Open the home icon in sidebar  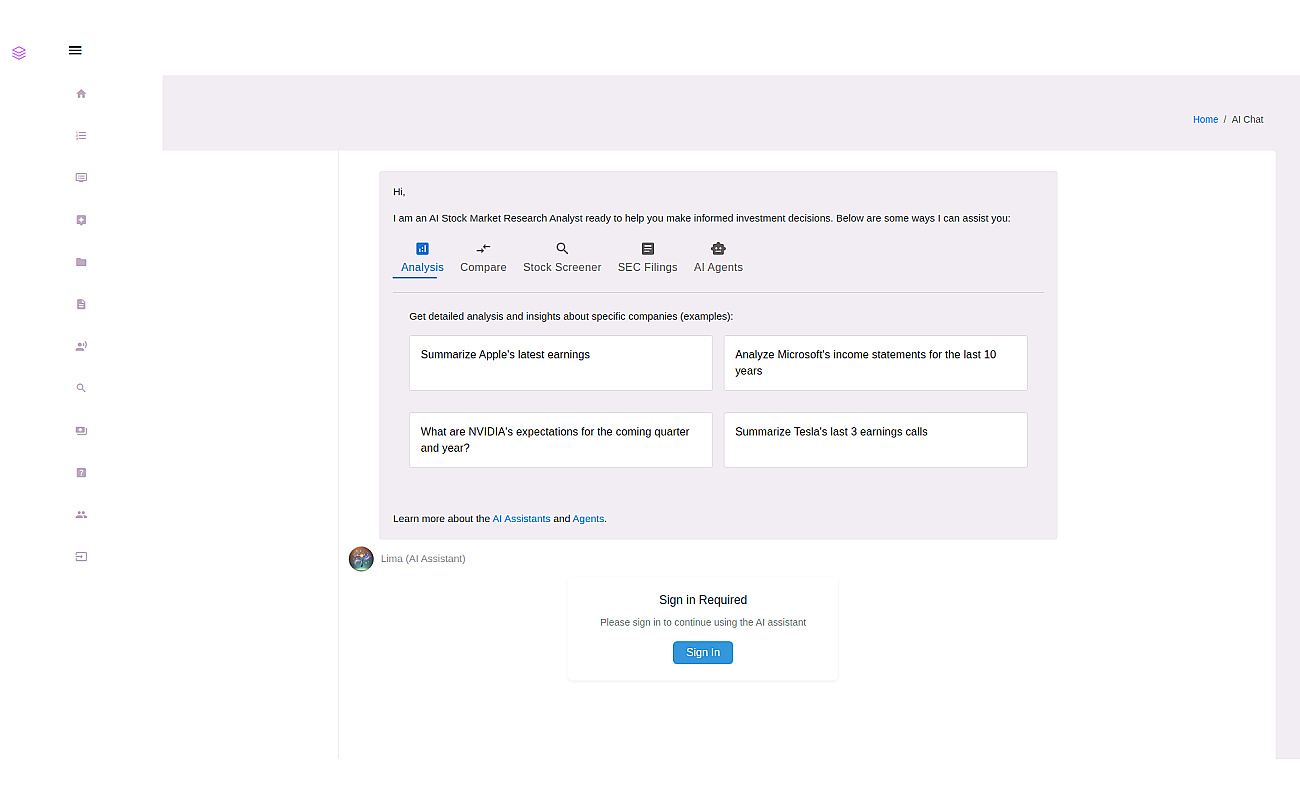81,93
